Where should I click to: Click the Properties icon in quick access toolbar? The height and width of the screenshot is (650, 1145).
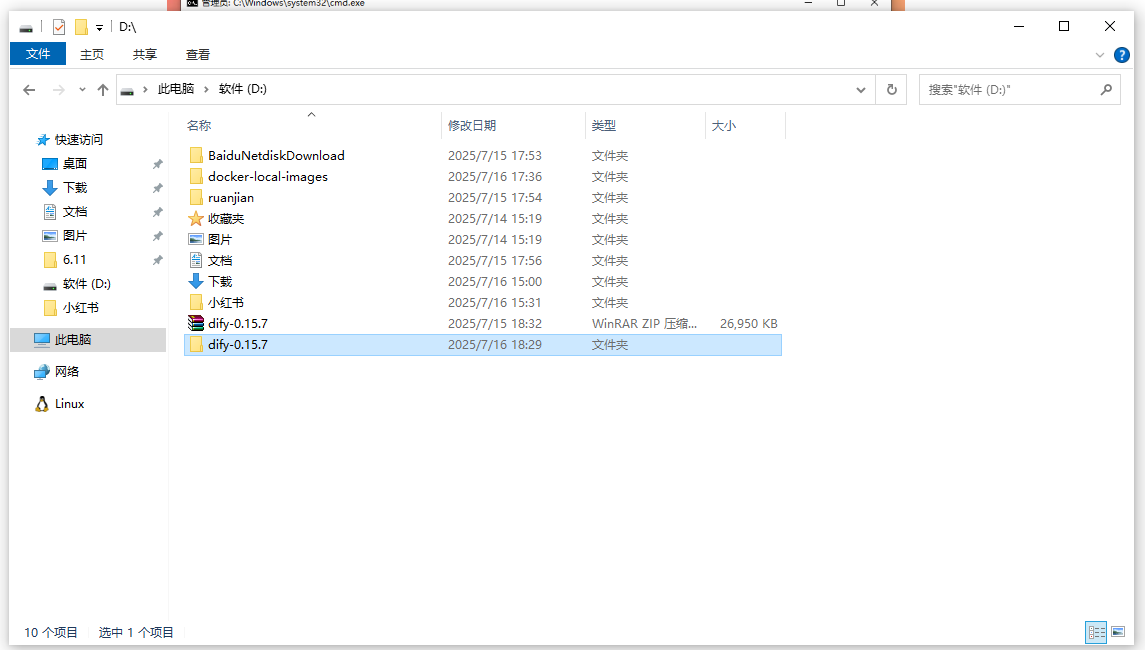(x=59, y=27)
